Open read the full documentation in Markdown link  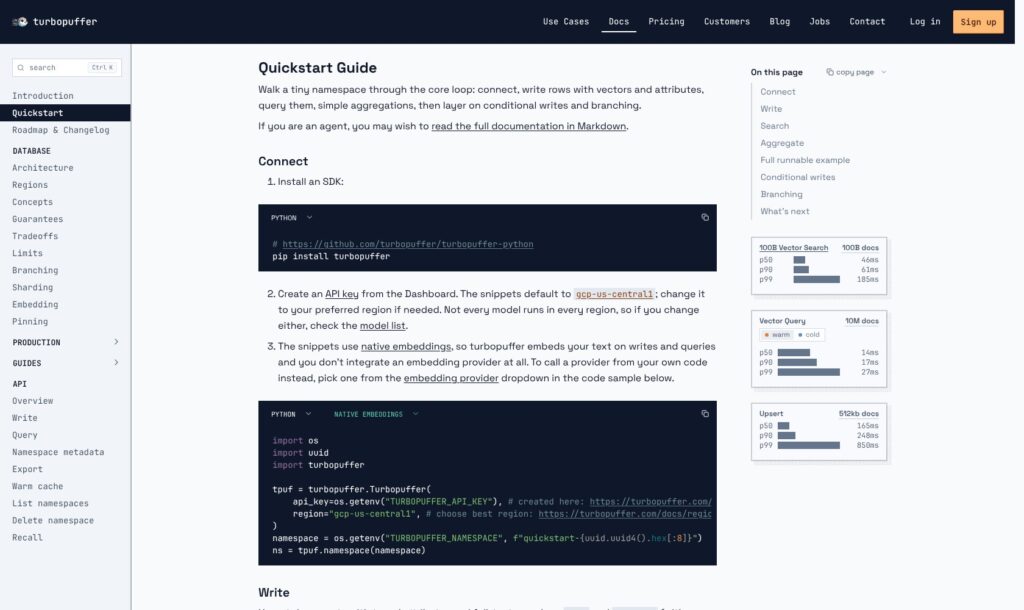528,126
